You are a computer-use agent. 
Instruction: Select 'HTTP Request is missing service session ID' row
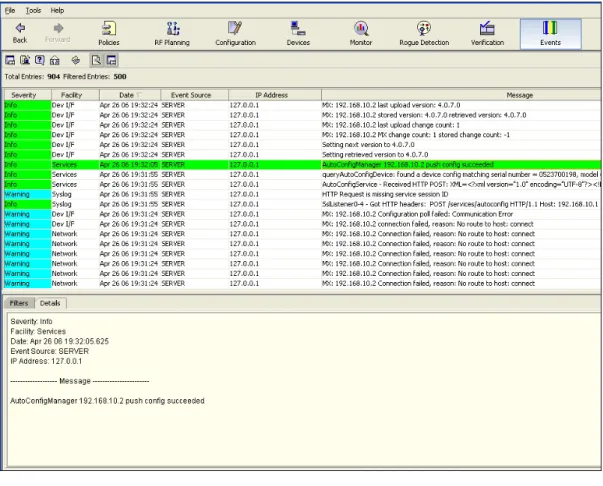[302, 194]
